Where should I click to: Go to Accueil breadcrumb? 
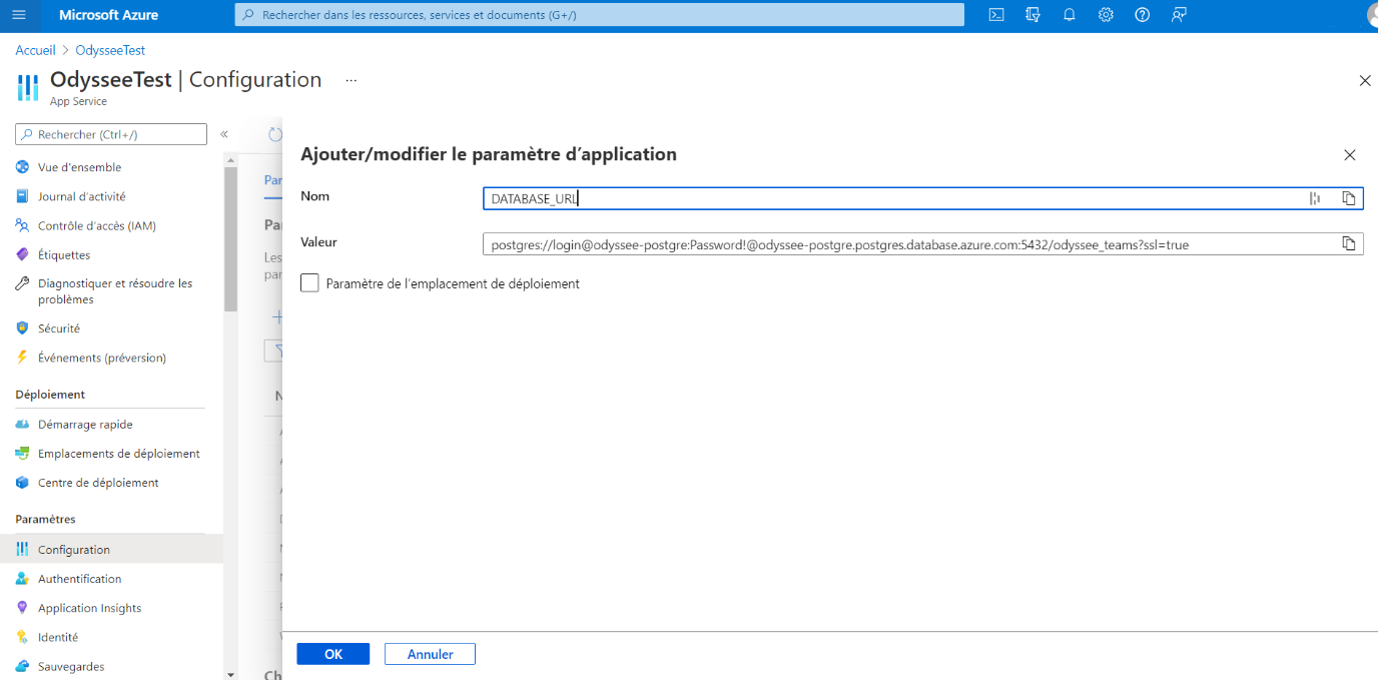(x=35, y=50)
